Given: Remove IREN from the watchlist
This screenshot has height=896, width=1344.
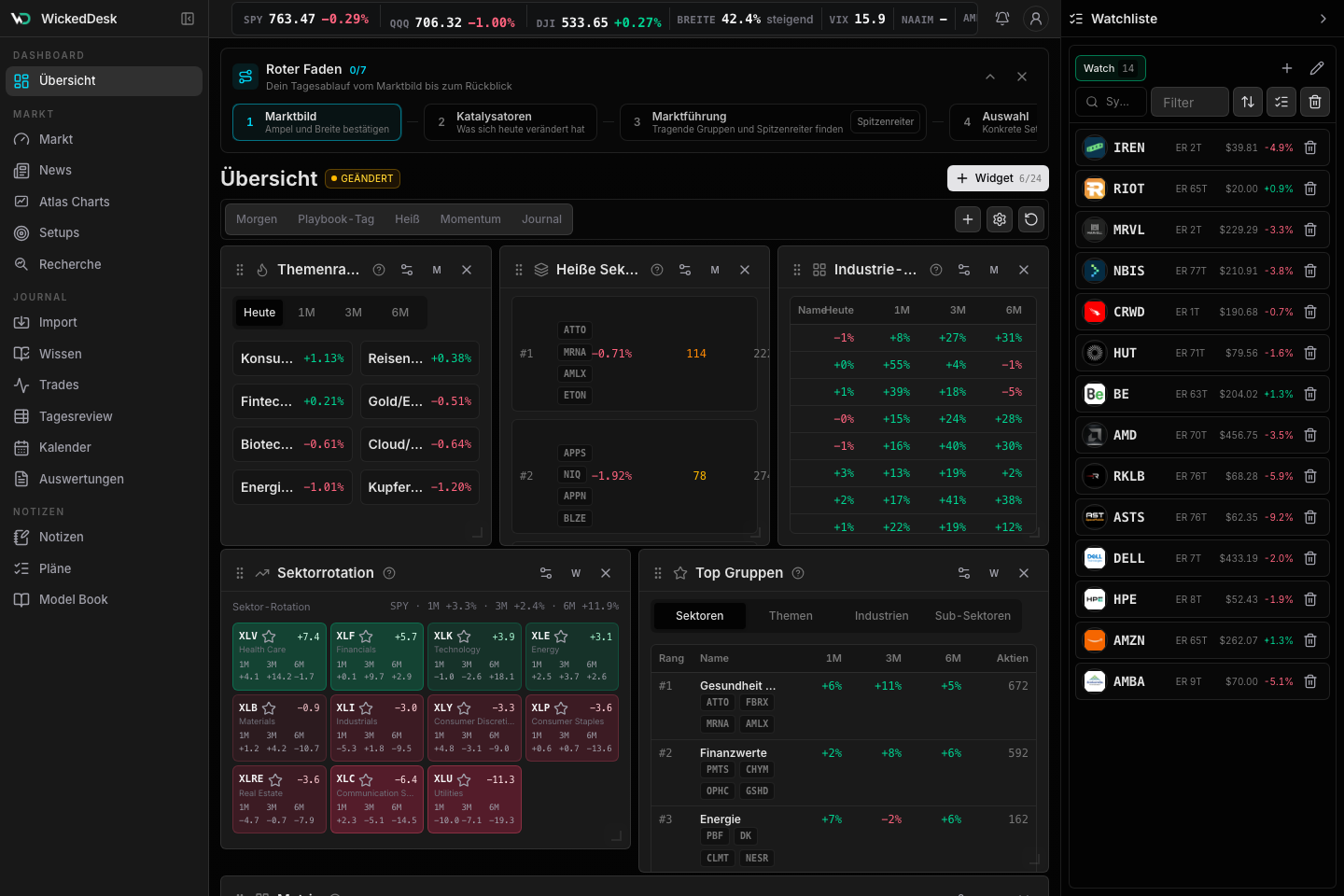Looking at the screenshot, I should (x=1310, y=147).
